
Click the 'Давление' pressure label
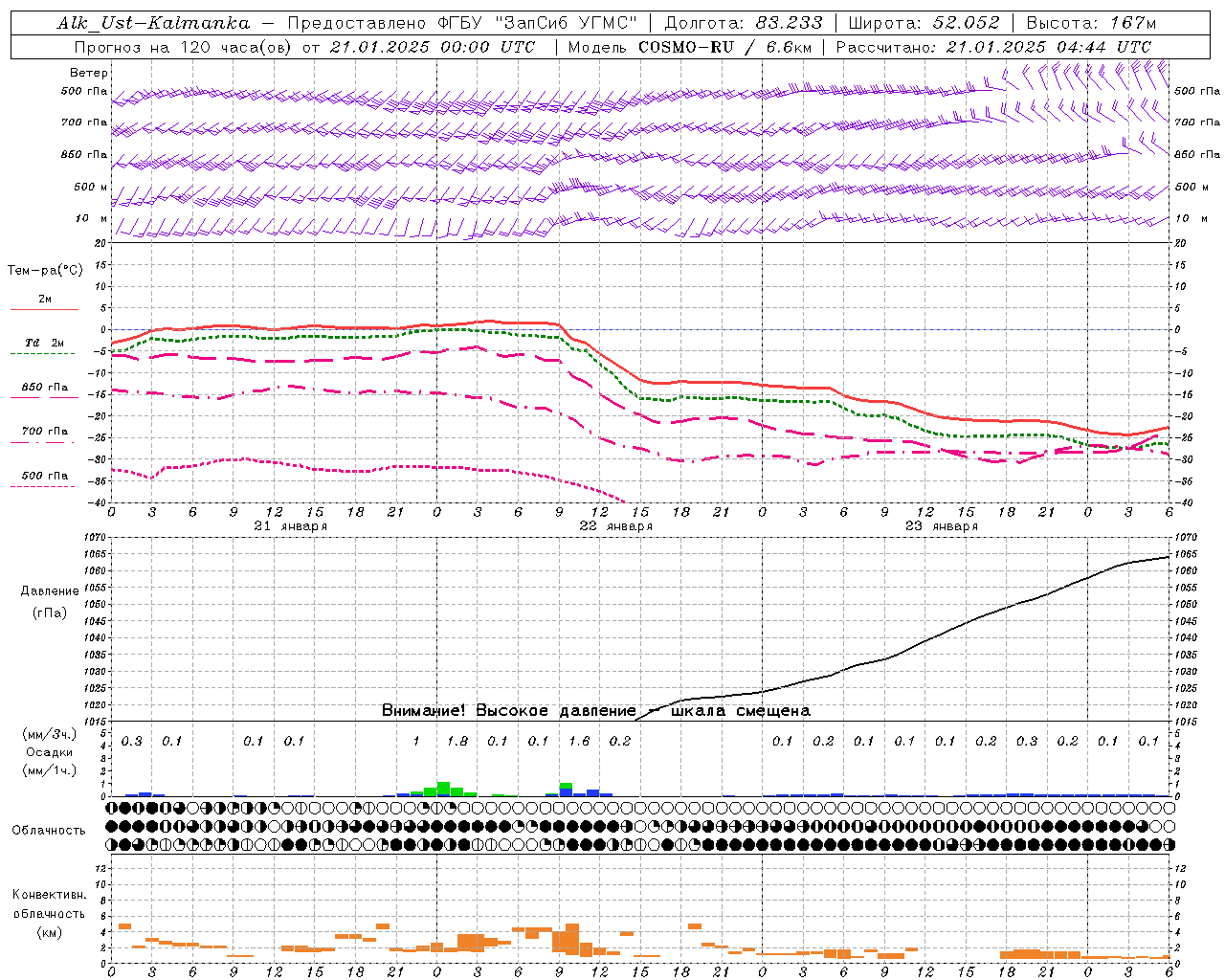pyautogui.click(x=50, y=591)
